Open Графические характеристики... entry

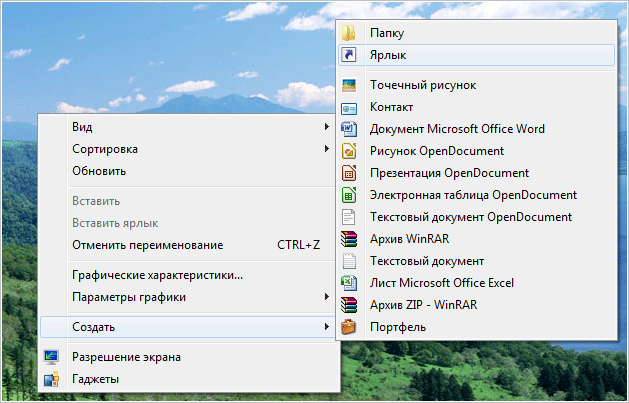coord(189,275)
